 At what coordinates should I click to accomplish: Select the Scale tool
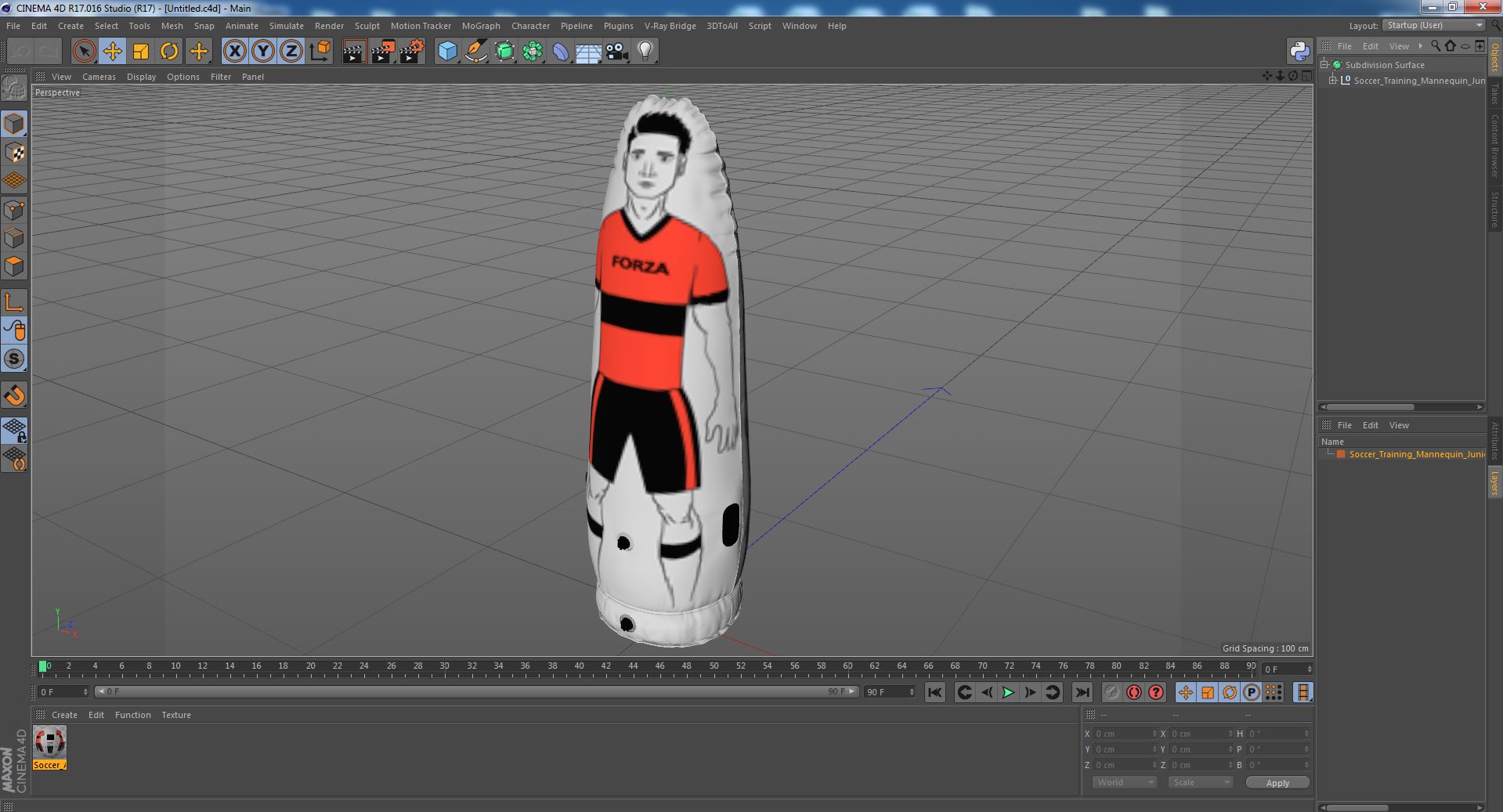tap(141, 52)
